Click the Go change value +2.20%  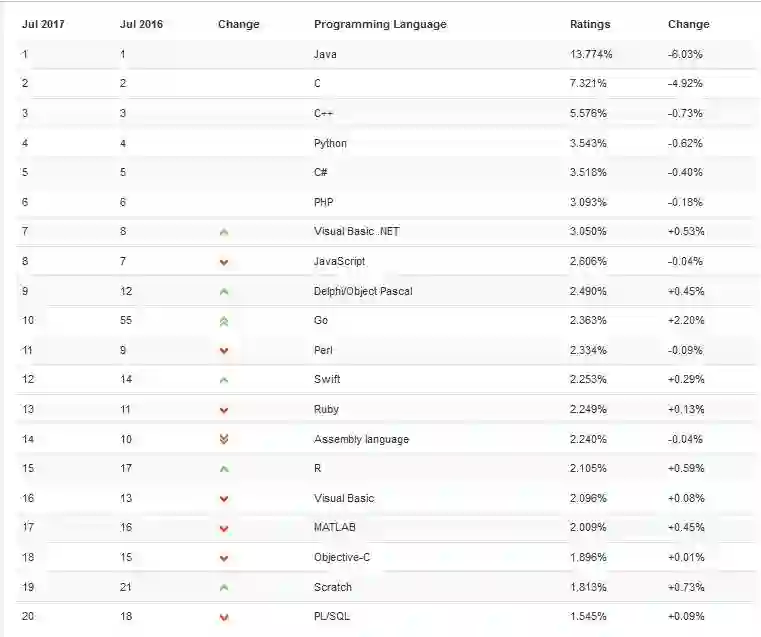686,321
